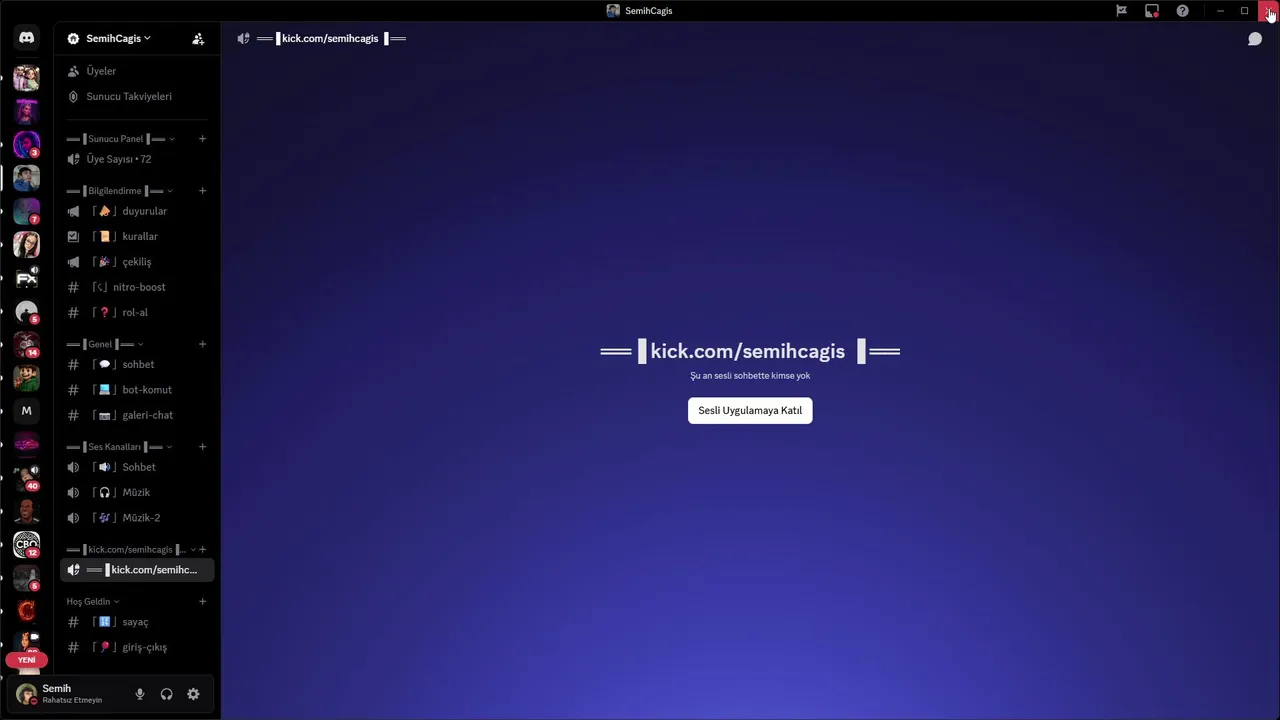This screenshot has height=720, width=1280.
Task: Click kick.com/semihcagis channel header title
Action: point(331,39)
